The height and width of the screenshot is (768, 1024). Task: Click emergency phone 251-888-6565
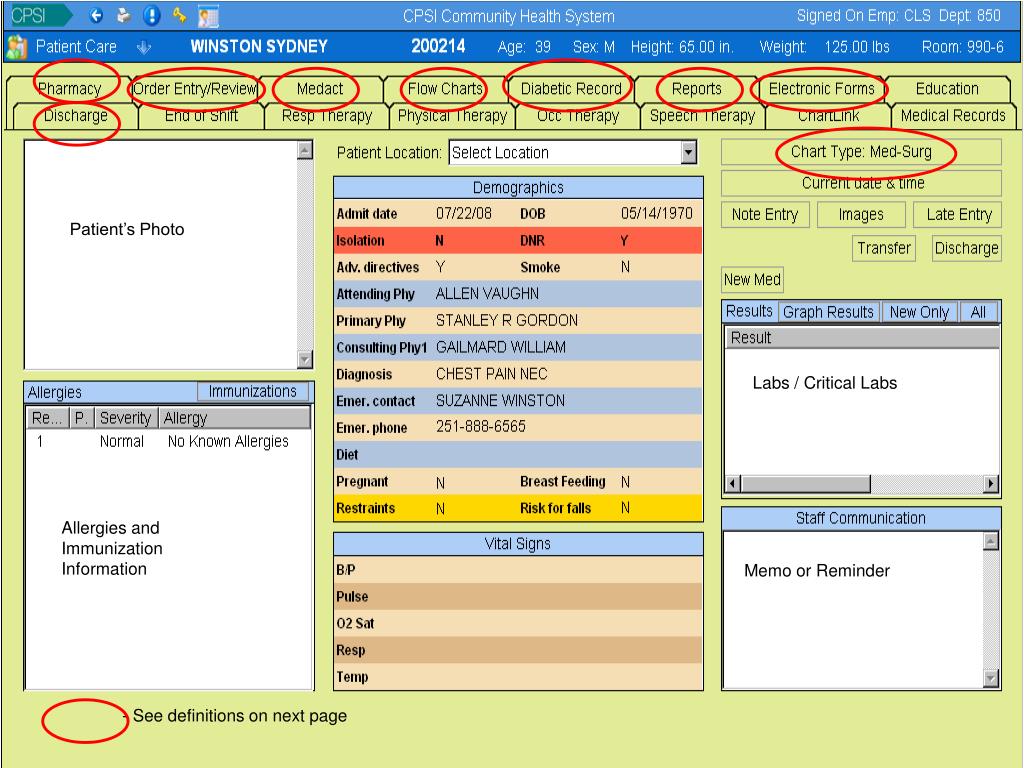481,427
